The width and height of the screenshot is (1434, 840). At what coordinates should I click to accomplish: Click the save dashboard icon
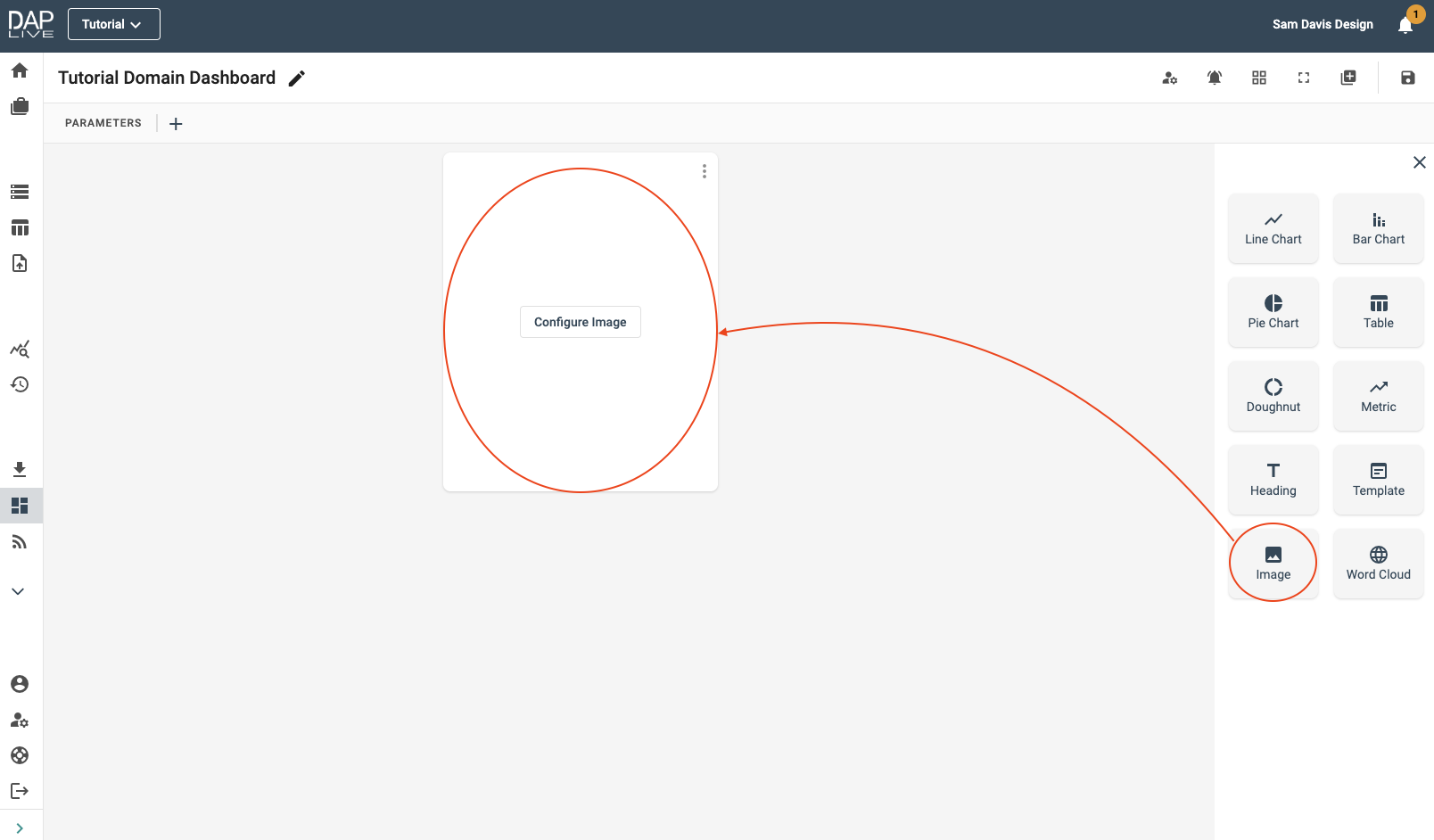pos(1407,78)
